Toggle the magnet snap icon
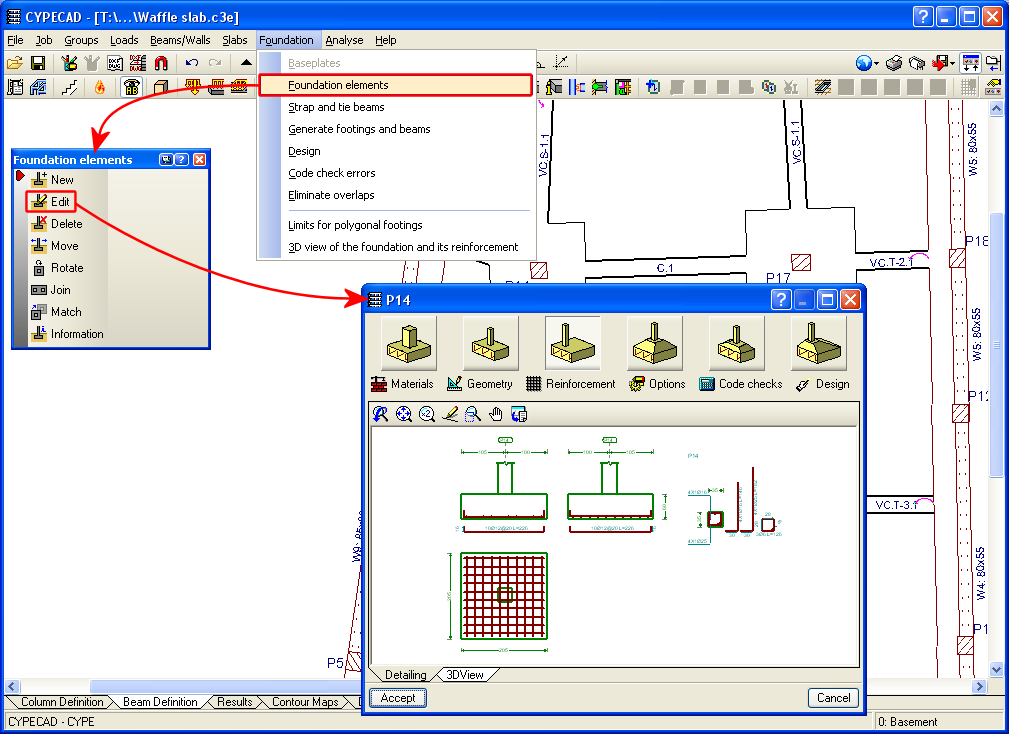The width and height of the screenshot is (1009, 734). [x=161, y=63]
